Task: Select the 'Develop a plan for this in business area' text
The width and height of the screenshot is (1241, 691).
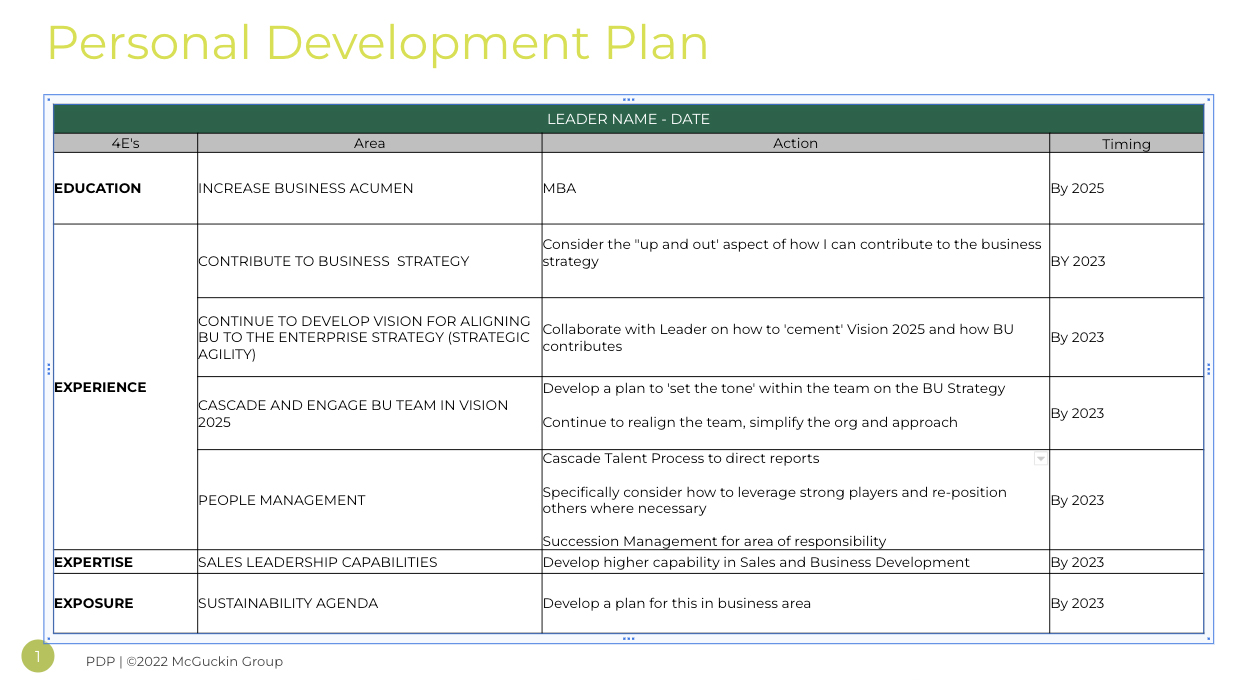Action: tap(677, 603)
